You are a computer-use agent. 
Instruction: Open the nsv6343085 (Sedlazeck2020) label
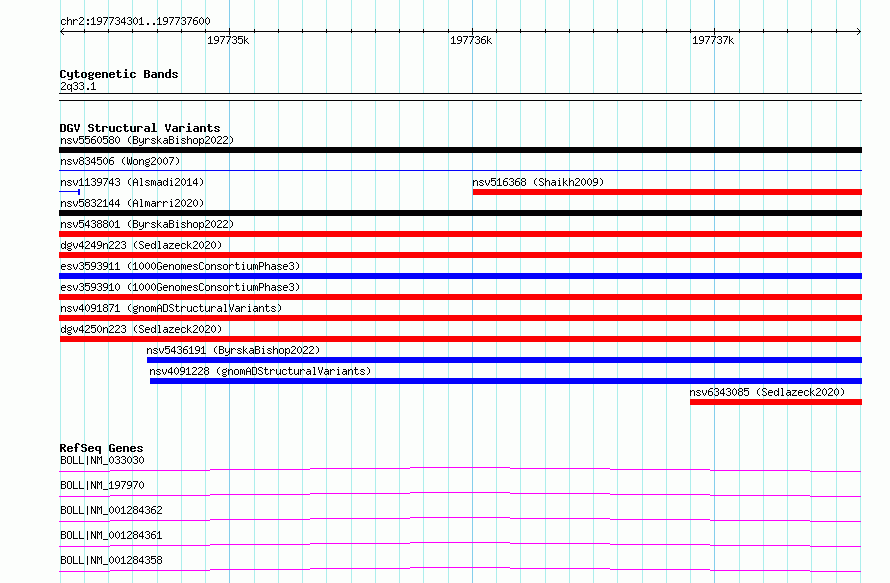[x=767, y=392]
